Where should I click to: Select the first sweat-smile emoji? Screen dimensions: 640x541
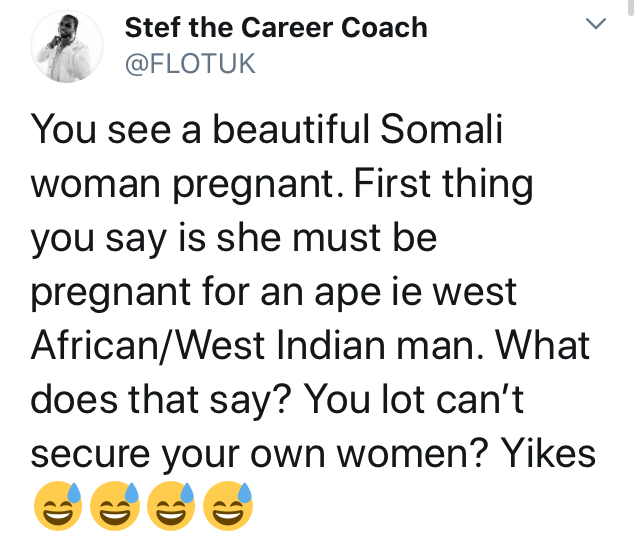click(x=58, y=506)
